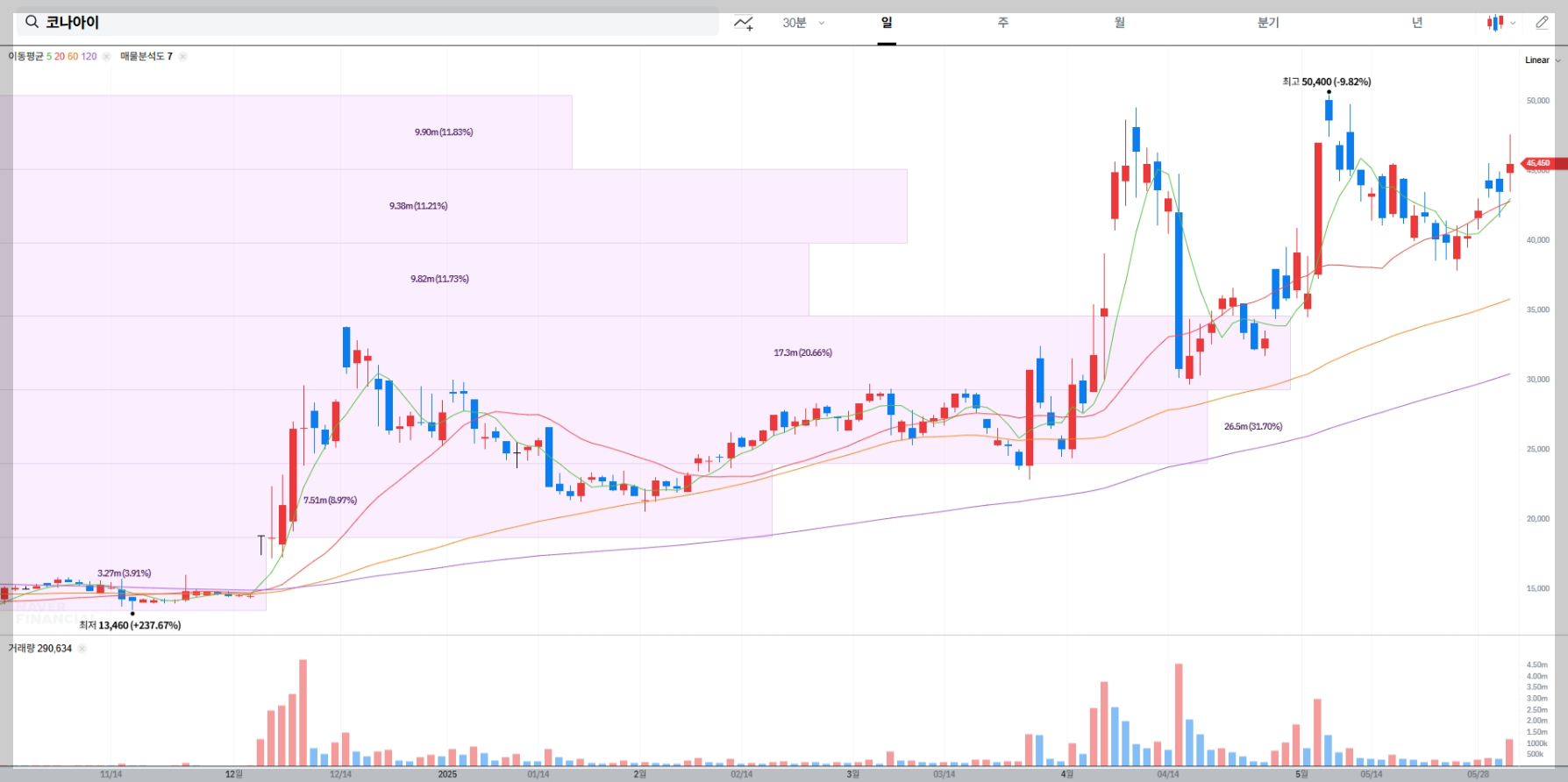Click the 20,000 price axis label
The height and width of the screenshot is (782, 1568).
(x=1538, y=519)
